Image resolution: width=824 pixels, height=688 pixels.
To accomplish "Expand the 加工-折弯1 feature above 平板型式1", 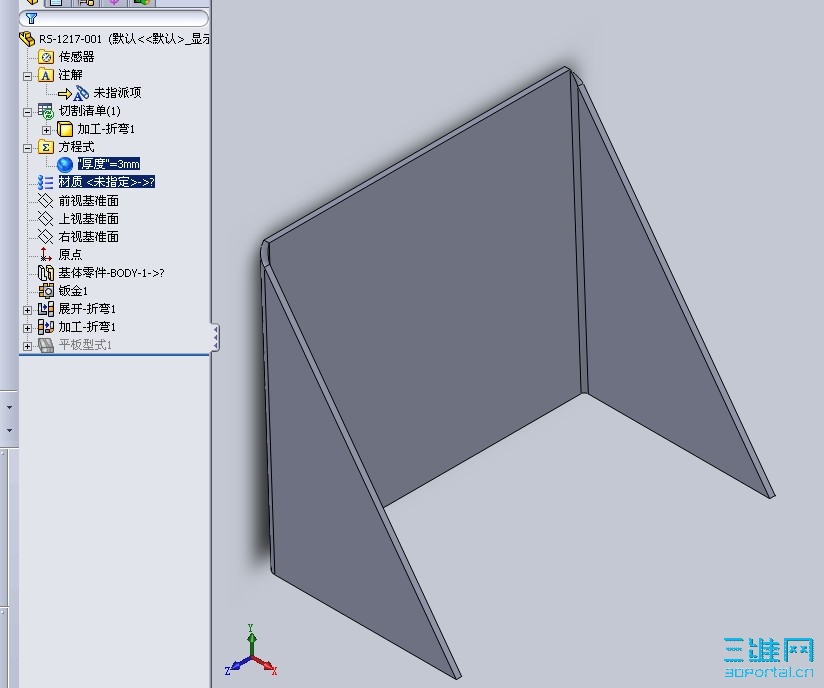I will pyautogui.click(x=27, y=328).
